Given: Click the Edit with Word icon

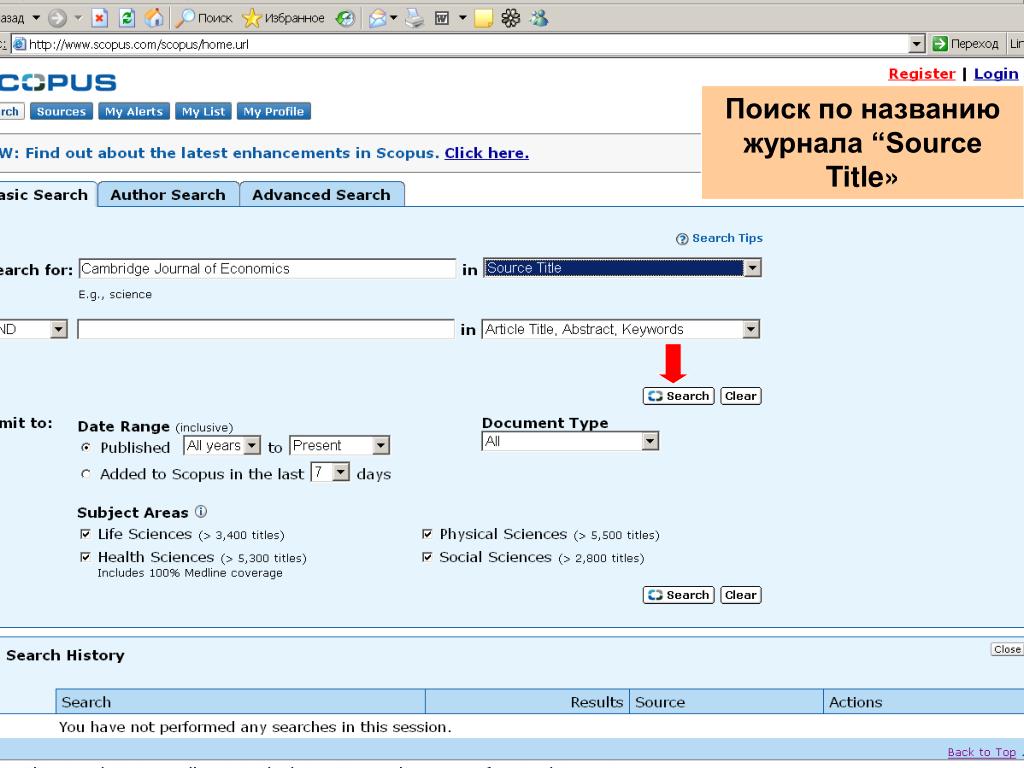Looking at the screenshot, I should (442, 18).
